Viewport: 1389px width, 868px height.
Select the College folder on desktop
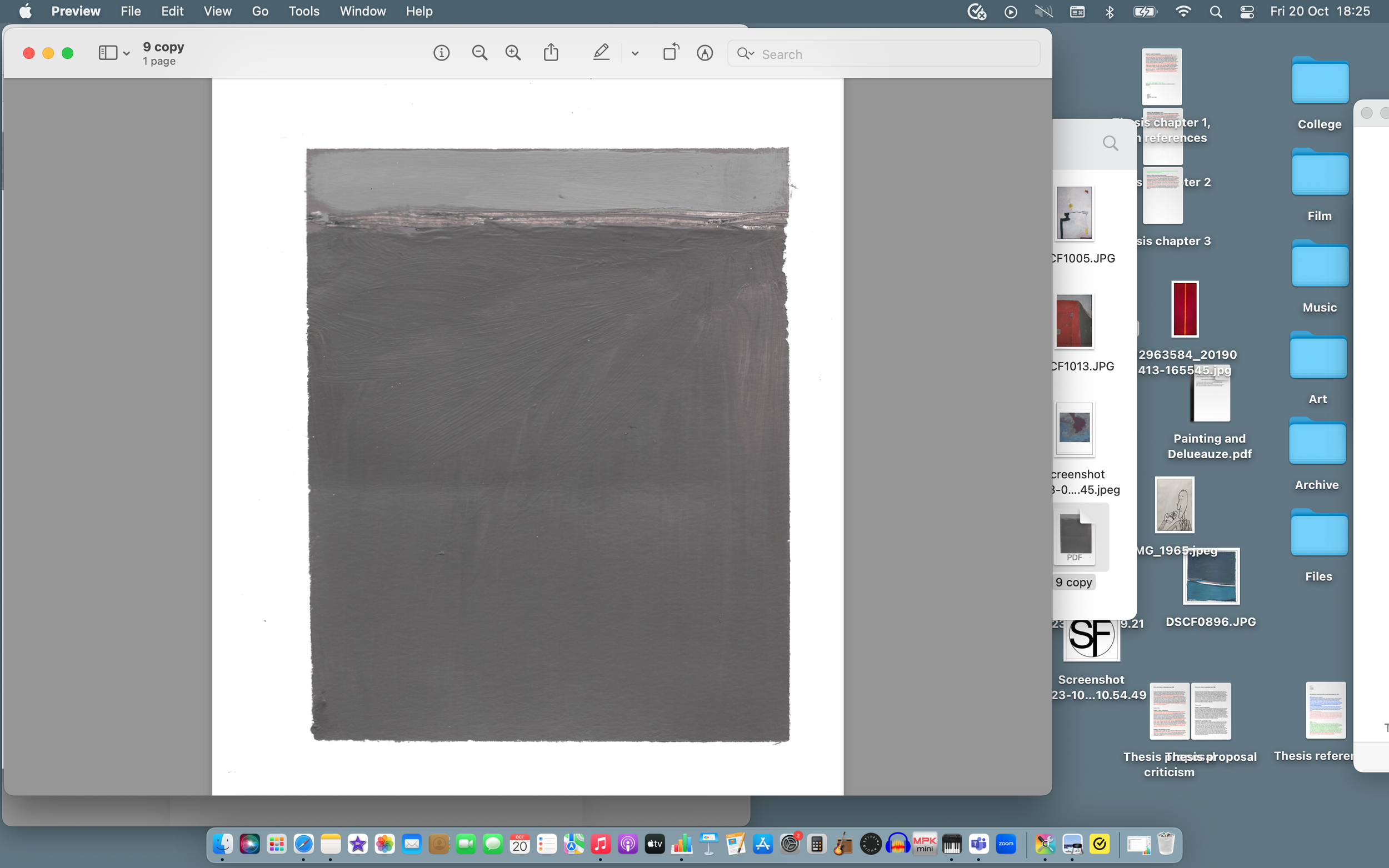pyautogui.click(x=1320, y=81)
